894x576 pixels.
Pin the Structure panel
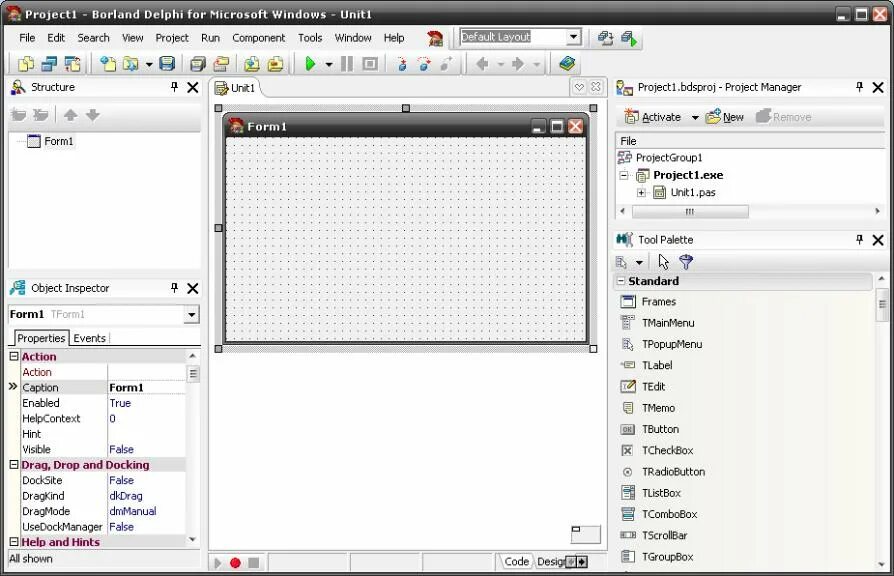[x=174, y=87]
